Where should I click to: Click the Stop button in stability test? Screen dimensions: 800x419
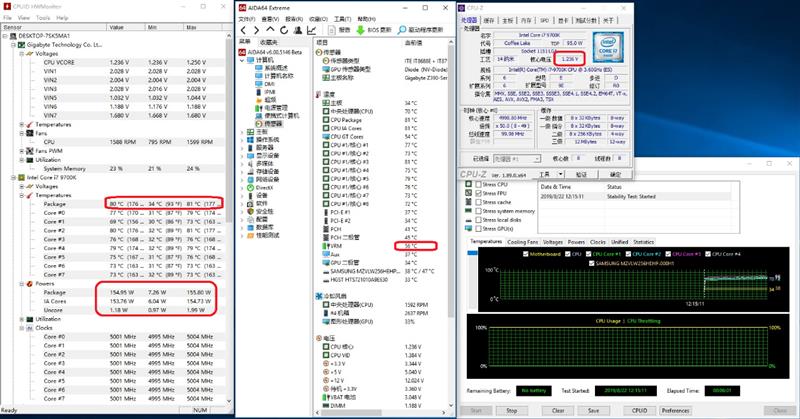(512, 410)
